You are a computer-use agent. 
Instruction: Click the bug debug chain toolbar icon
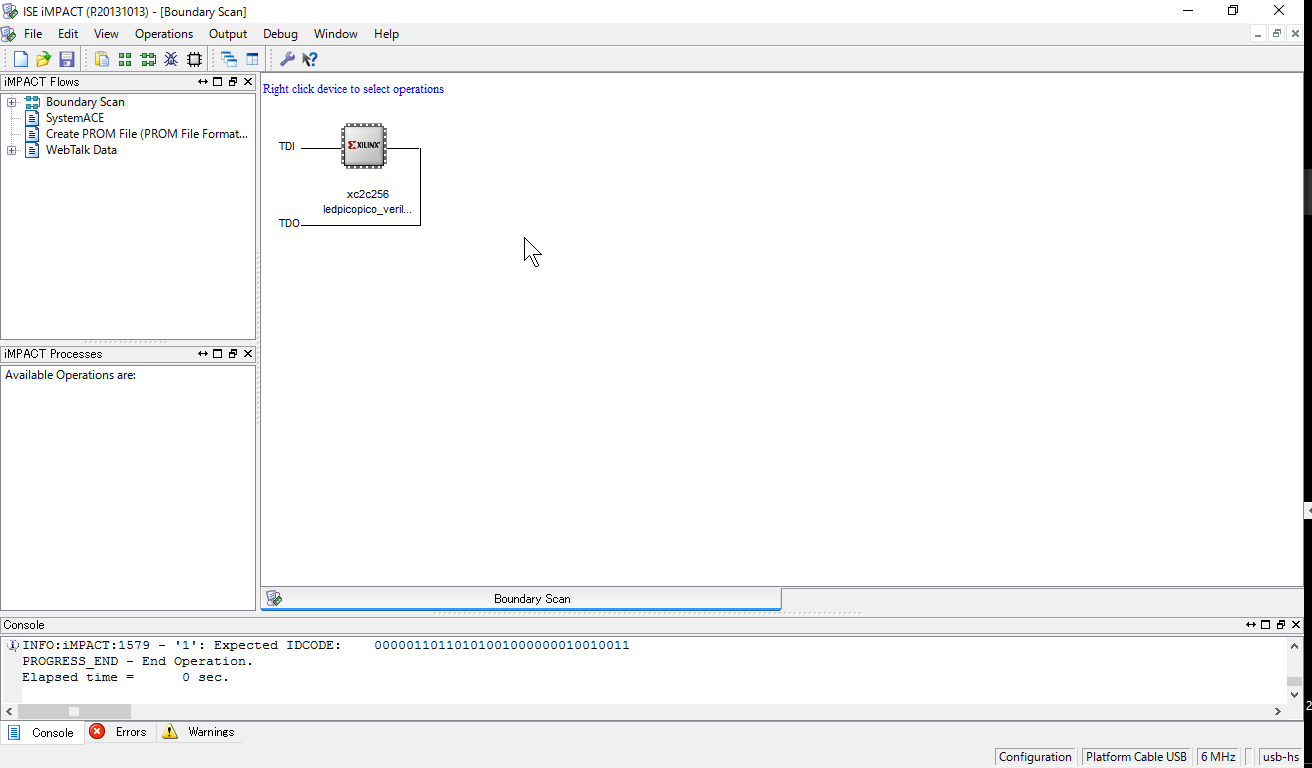click(x=171, y=59)
